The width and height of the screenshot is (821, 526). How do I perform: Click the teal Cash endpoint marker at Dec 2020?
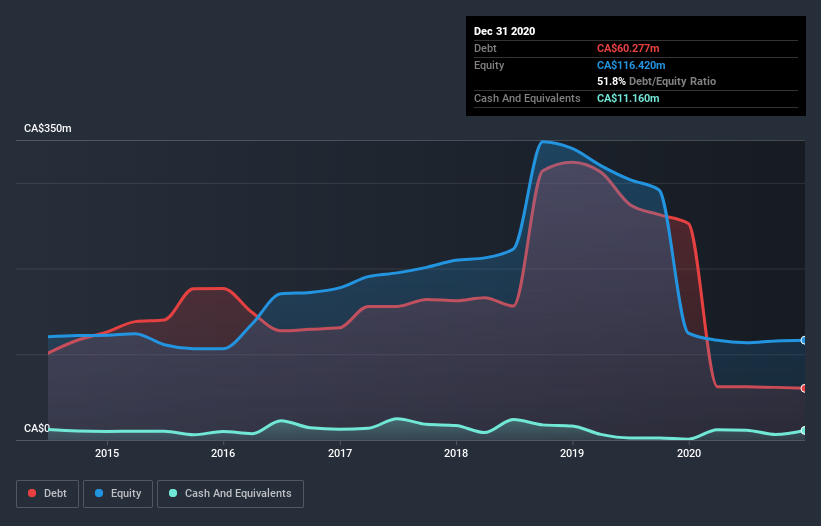[x=804, y=430]
